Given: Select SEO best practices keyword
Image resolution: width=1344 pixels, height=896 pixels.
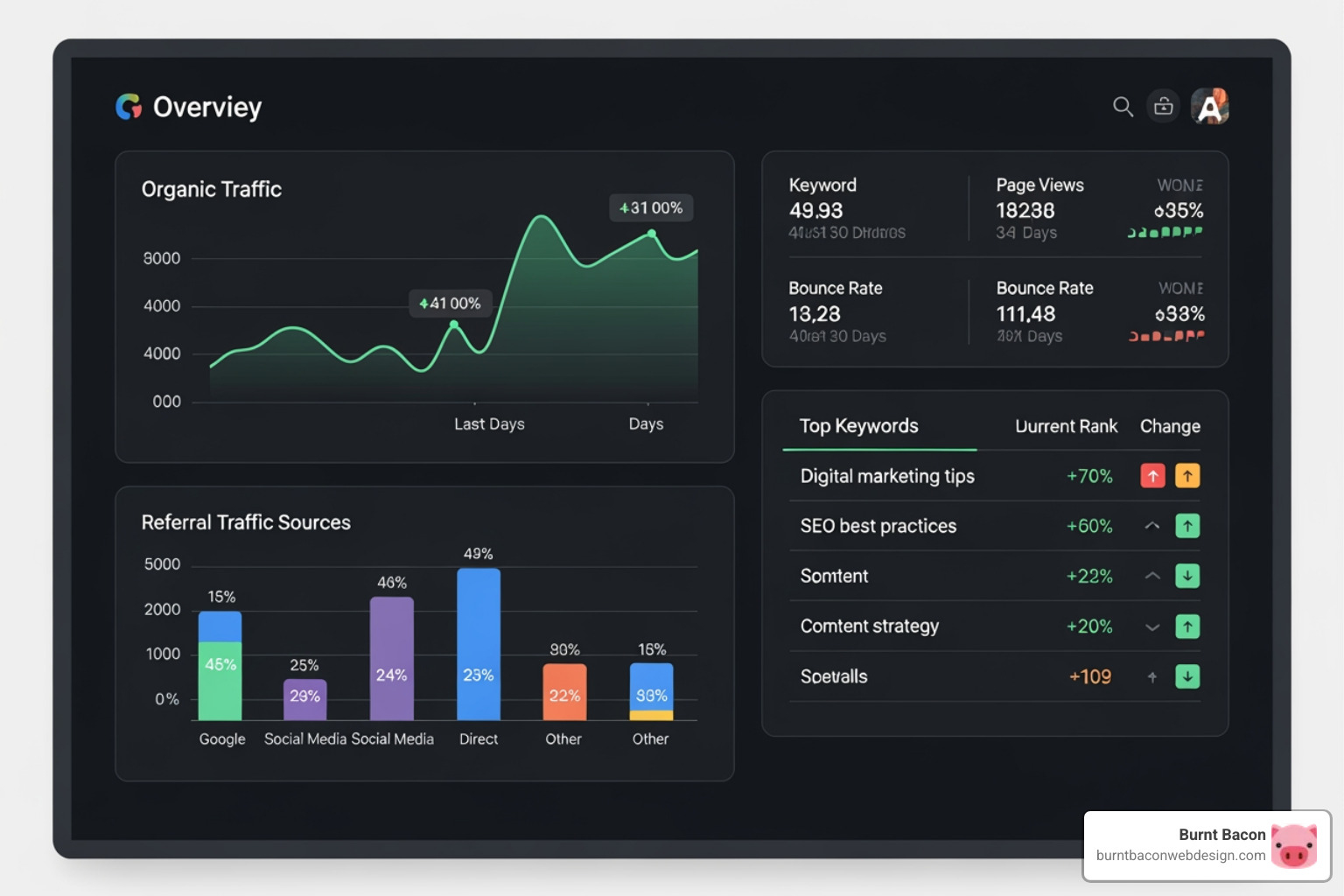Looking at the screenshot, I should click(878, 526).
